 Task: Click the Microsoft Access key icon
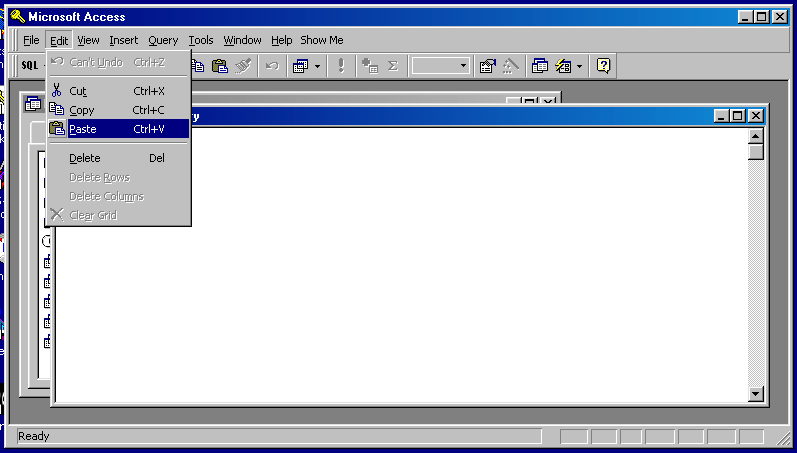[18, 16]
